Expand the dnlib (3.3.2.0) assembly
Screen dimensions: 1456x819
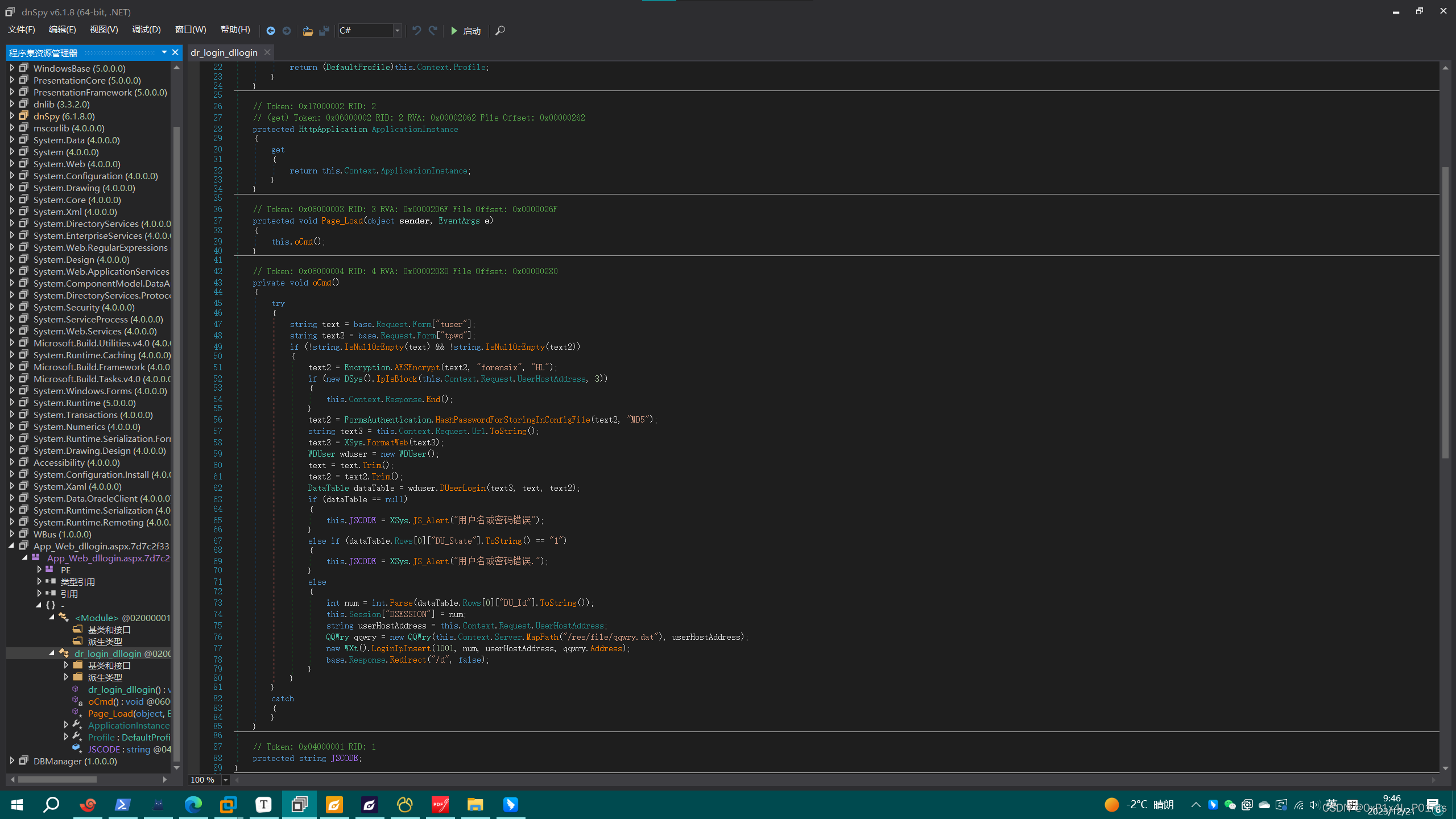(12, 104)
